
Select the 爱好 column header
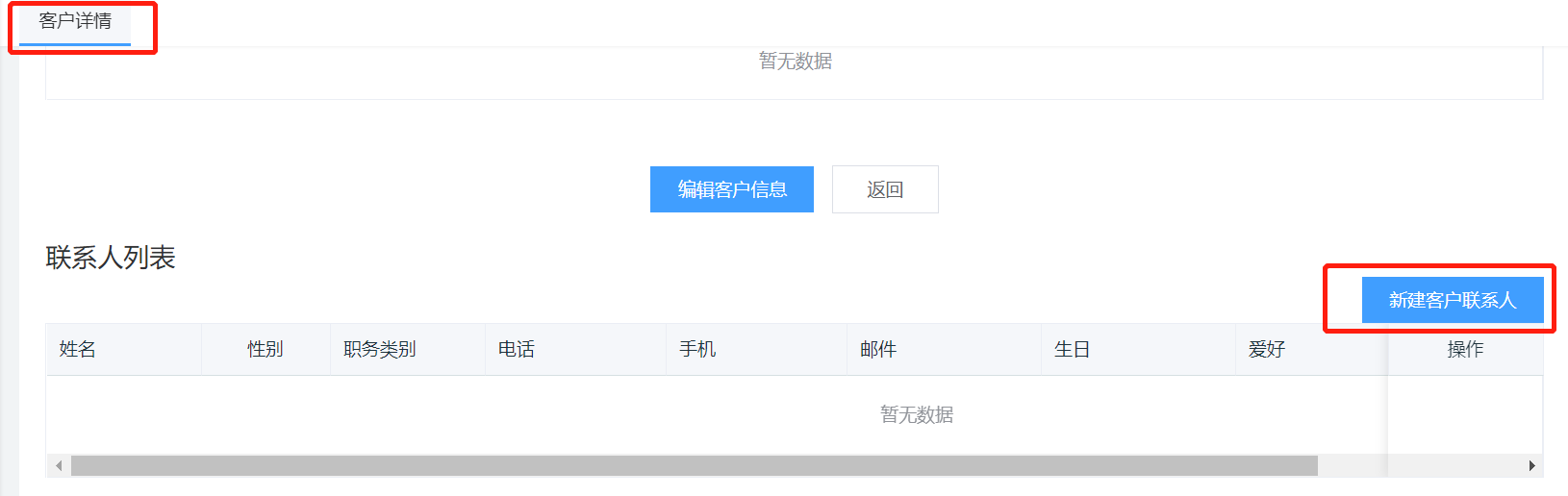click(1267, 349)
